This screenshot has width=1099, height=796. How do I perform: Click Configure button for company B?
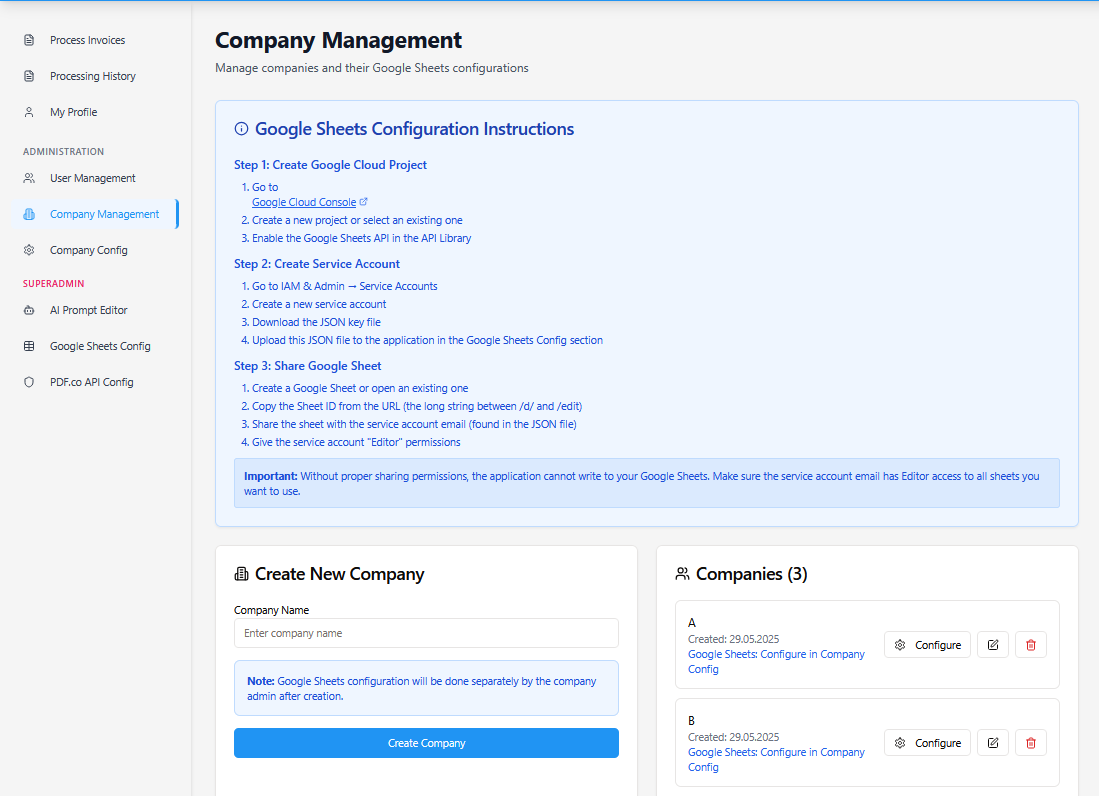tap(927, 743)
